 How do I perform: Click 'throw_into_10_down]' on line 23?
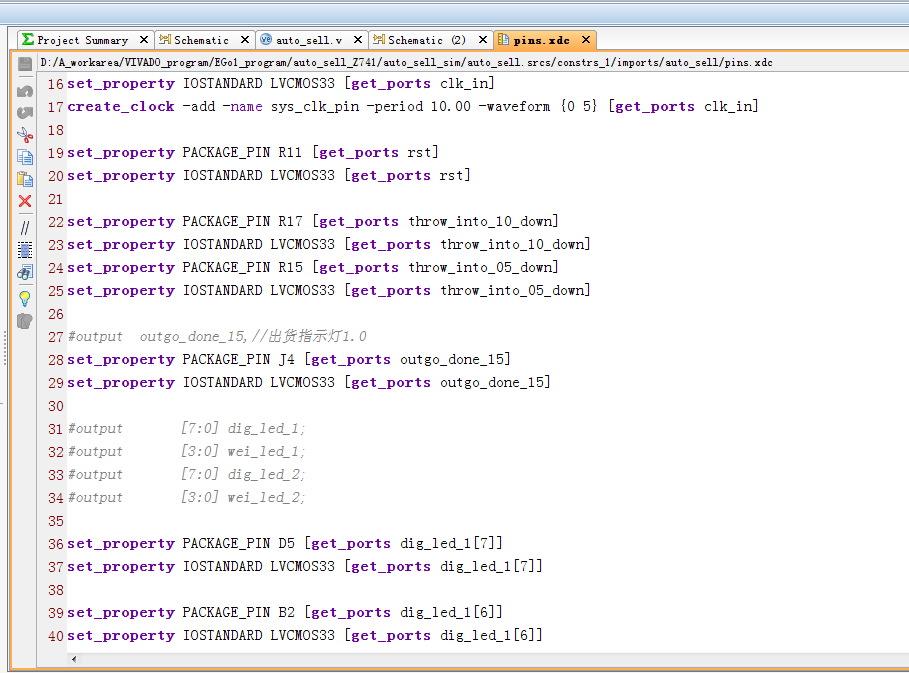pos(515,245)
